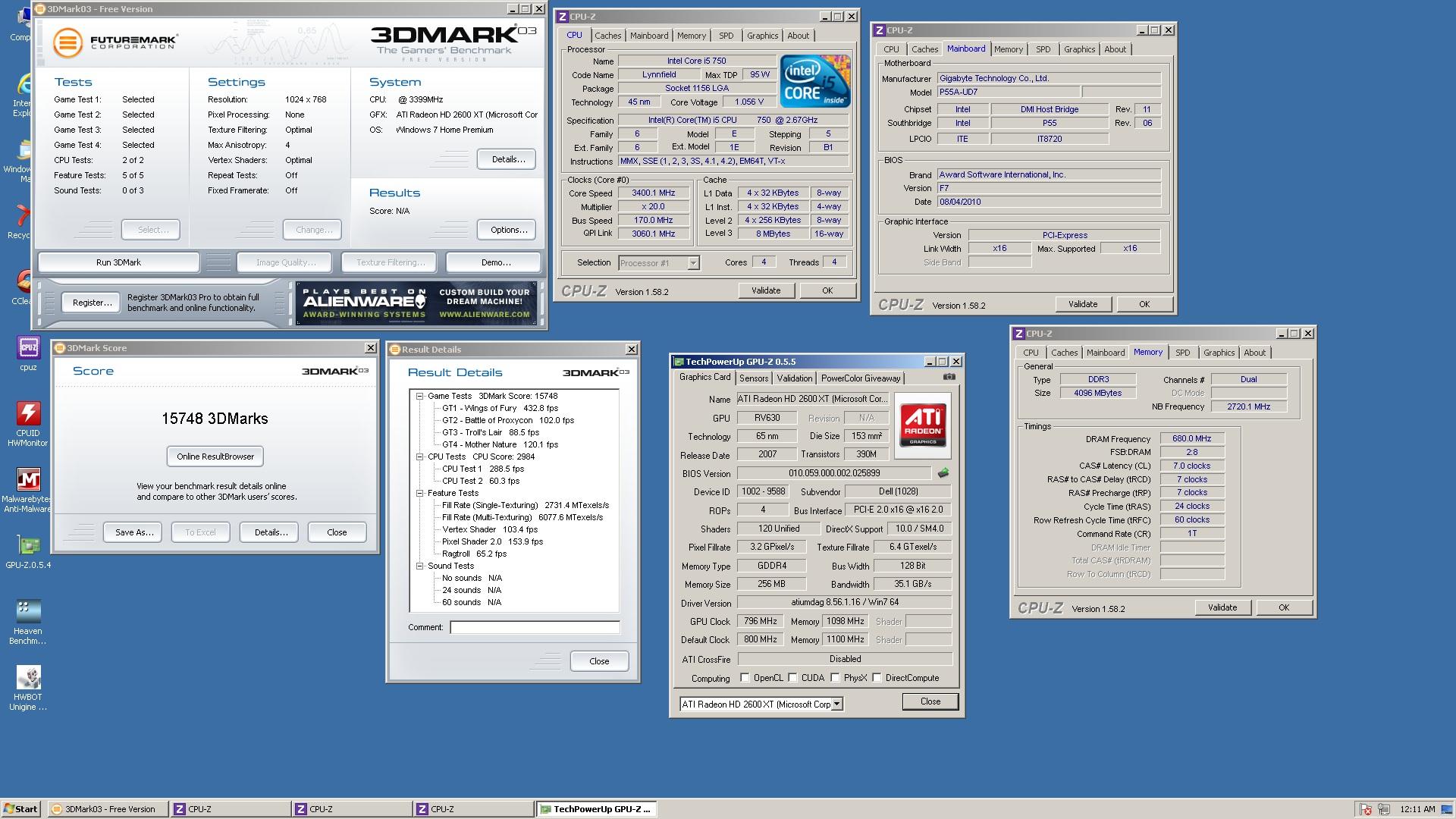Image resolution: width=1456 pixels, height=819 pixels.
Task: Click the CPU-Z Mainboard window title icon
Action: [880, 30]
